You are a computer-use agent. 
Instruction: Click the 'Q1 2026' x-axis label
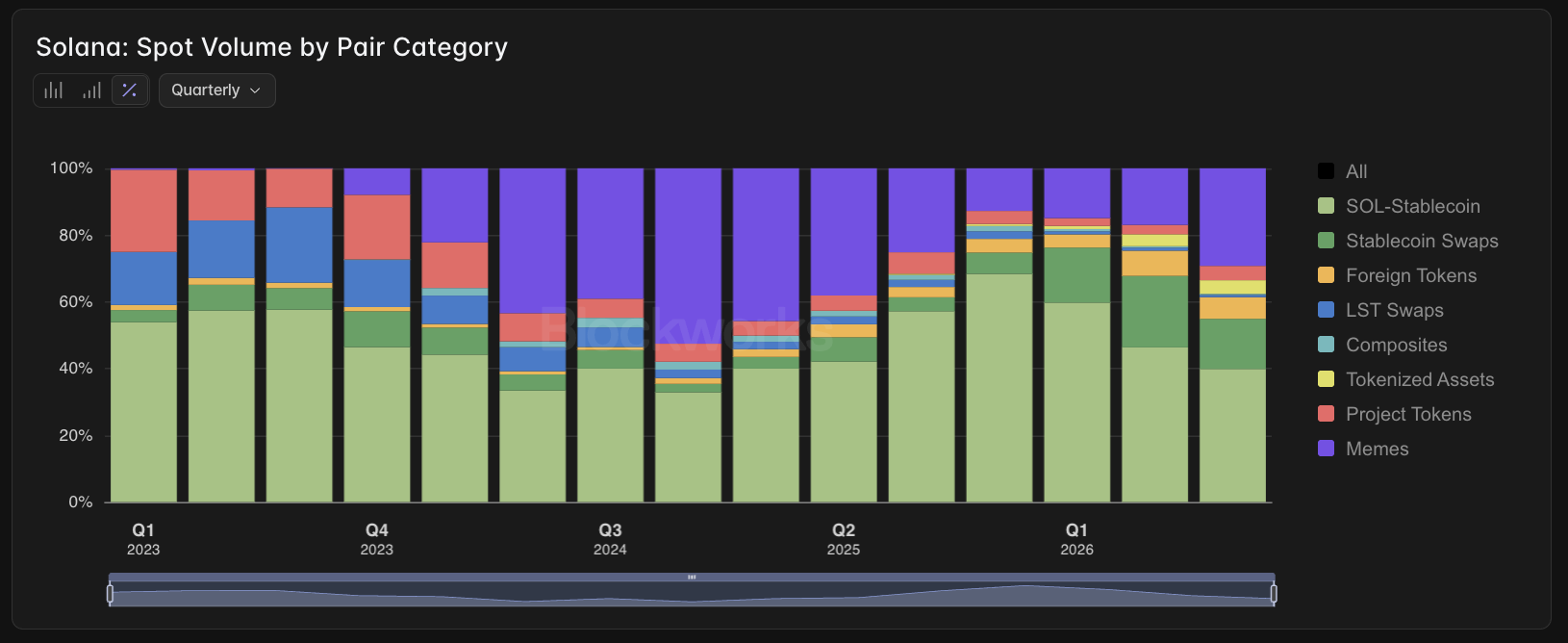pyautogui.click(x=1076, y=539)
